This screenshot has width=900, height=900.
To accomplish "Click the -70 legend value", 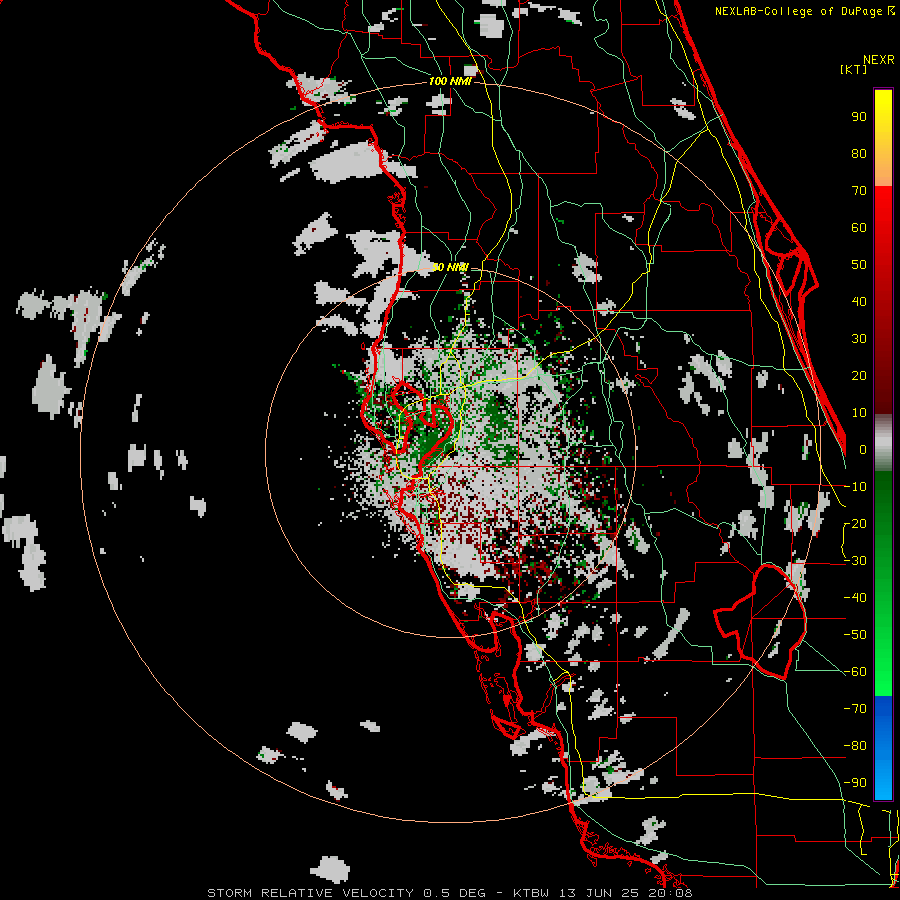I will point(855,709).
